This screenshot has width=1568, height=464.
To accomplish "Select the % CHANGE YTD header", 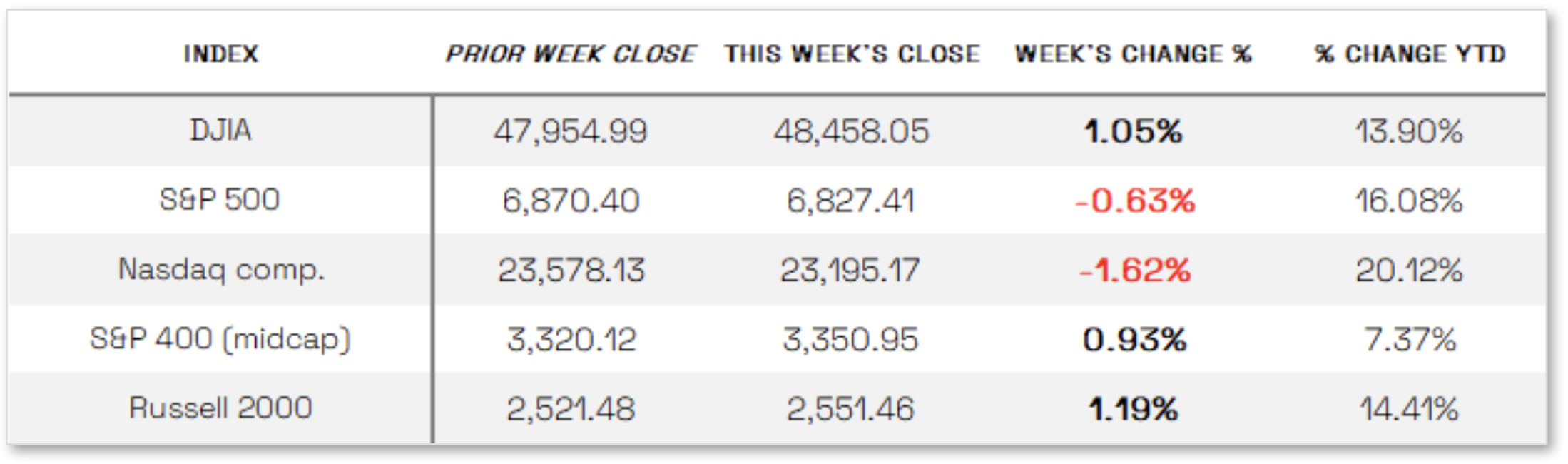I will pyautogui.click(x=1410, y=54).
